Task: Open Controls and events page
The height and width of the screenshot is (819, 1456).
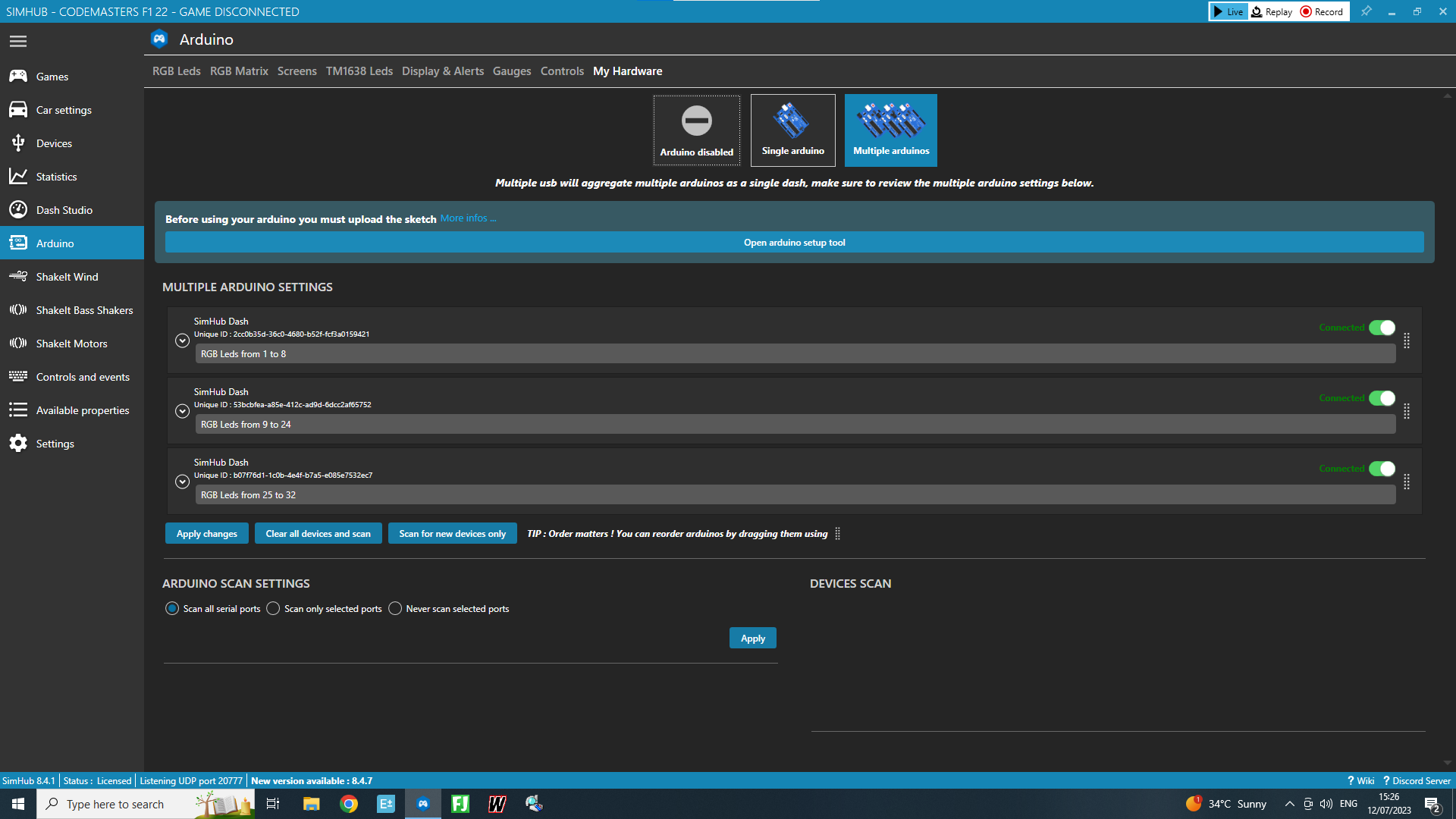Action: [72, 377]
